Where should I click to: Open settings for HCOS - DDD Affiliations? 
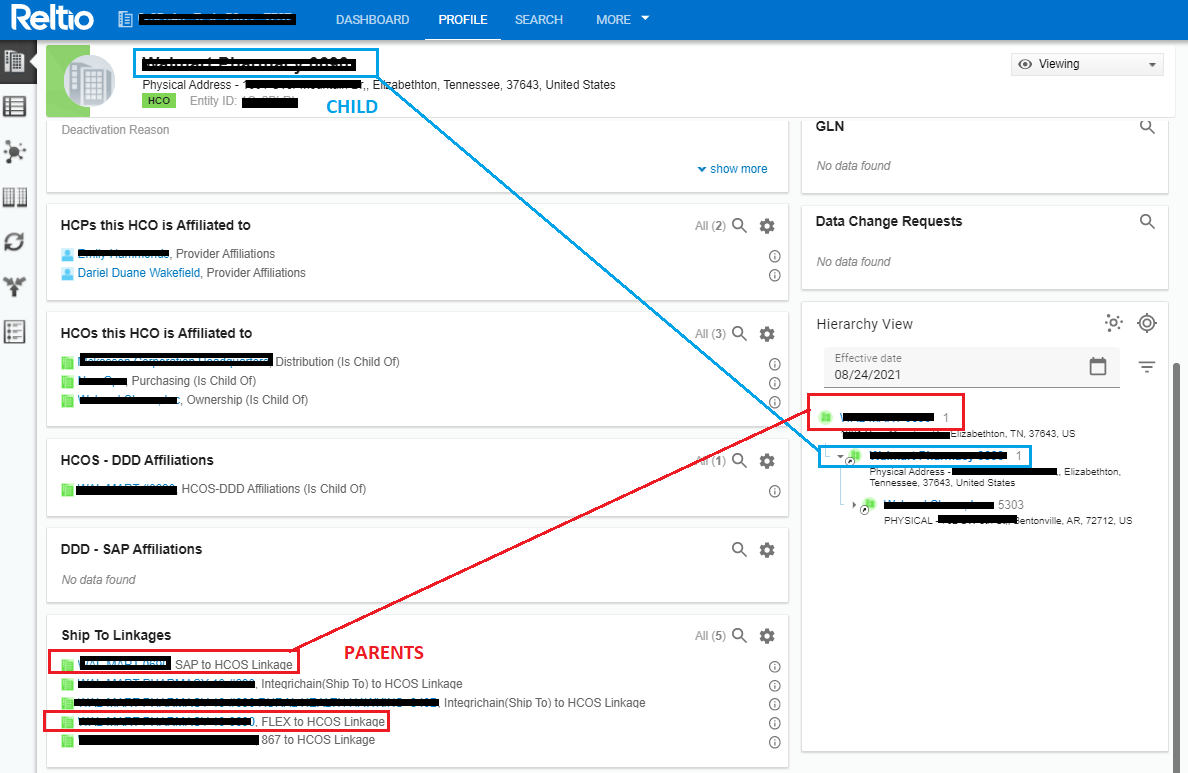(x=767, y=461)
